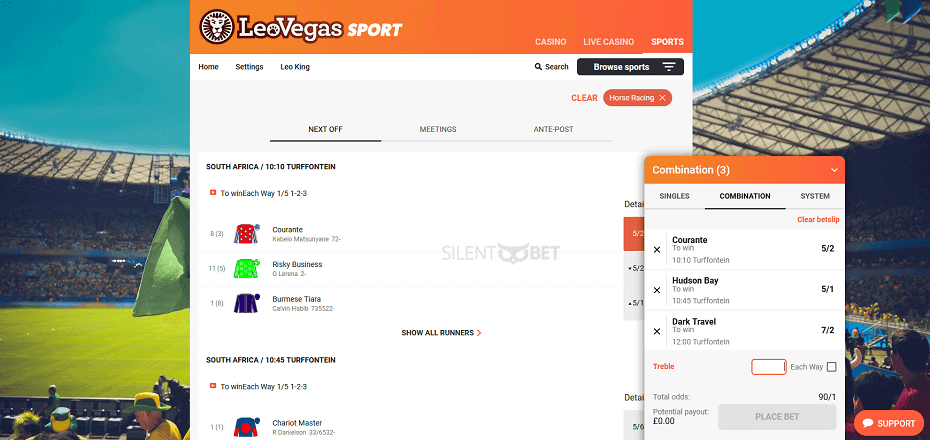Click the 10:10 Turffontein live stream icon
Image resolution: width=930 pixels, height=440 pixels.
tap(213, 193)
